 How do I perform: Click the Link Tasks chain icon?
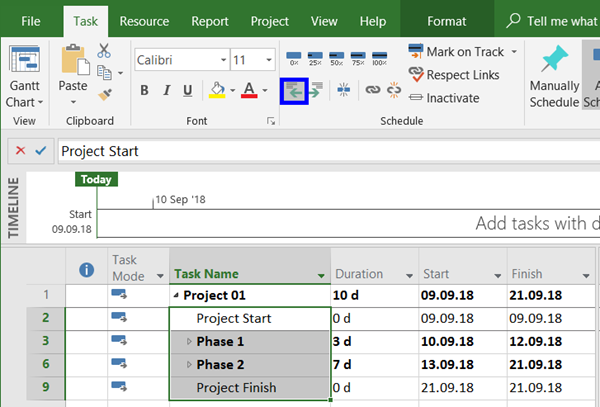pyautogui.click(x=372, y=90)
